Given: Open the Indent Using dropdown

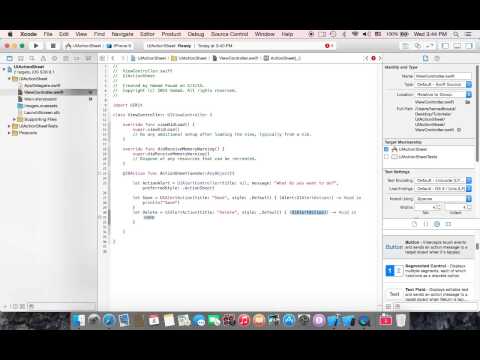Looking at the screenshot, I should (443, 199).
